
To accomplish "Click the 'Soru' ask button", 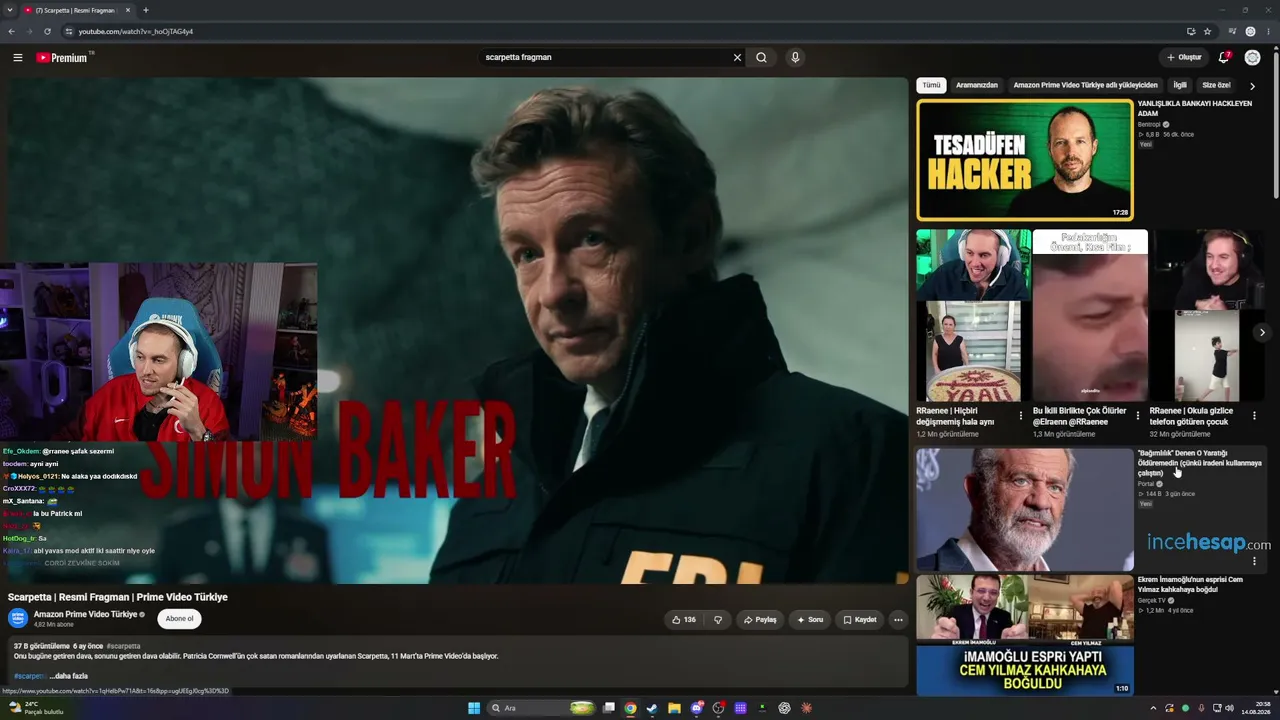I will pyautogui.click(x=810, y=620).
